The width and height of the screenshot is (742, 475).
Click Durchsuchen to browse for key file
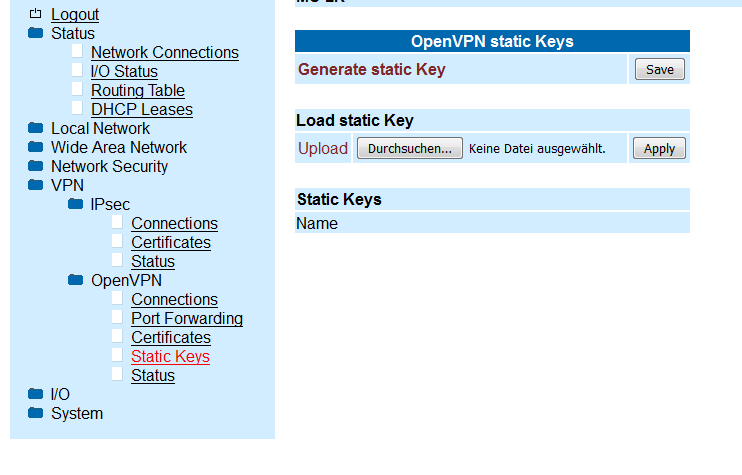410,149
